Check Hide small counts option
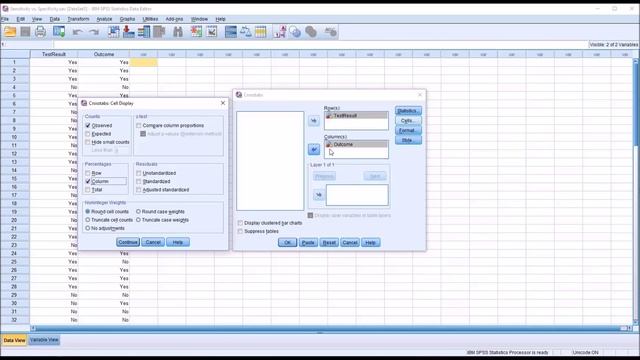 point(88,142)
